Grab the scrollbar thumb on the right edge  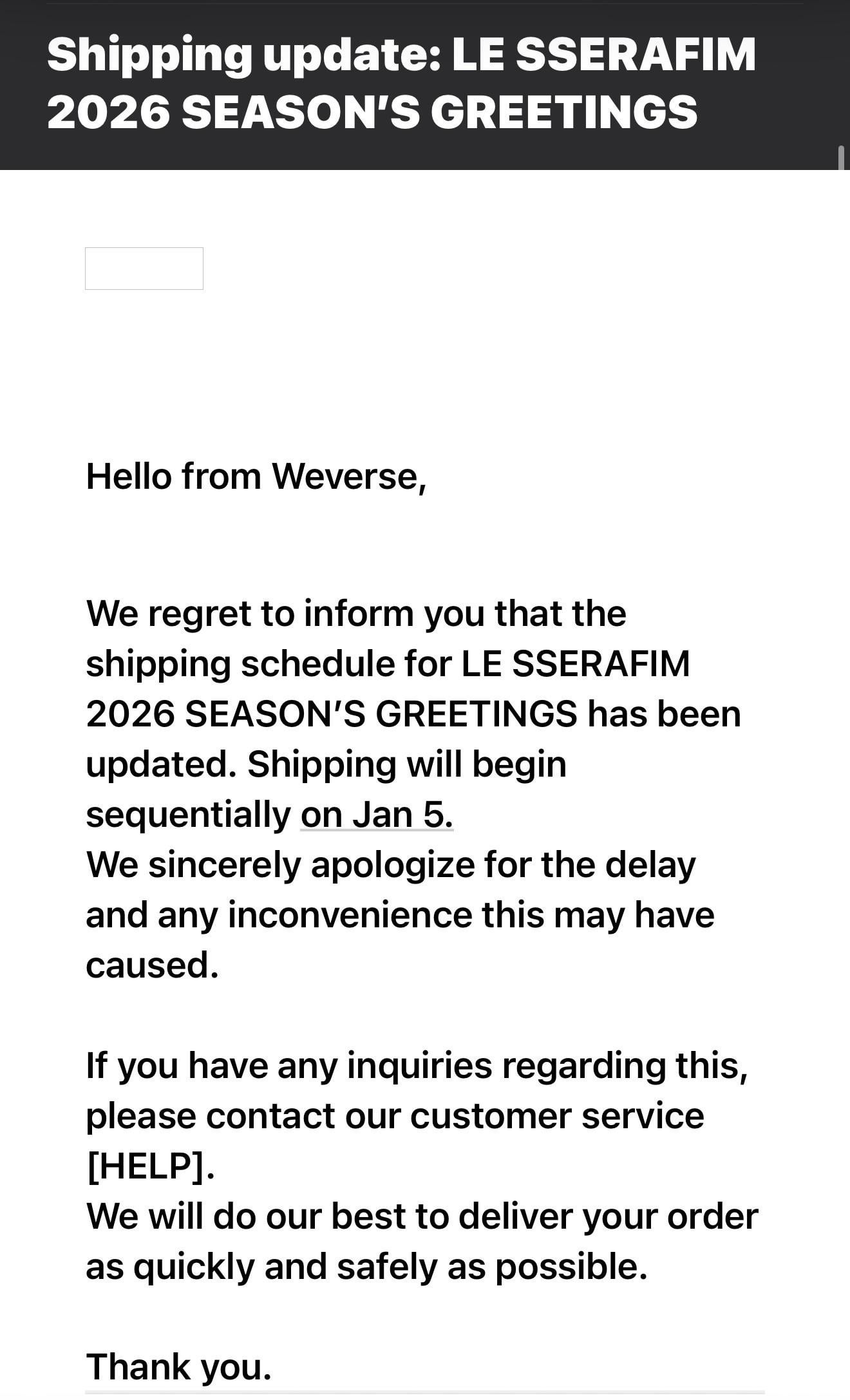(841, 158)
